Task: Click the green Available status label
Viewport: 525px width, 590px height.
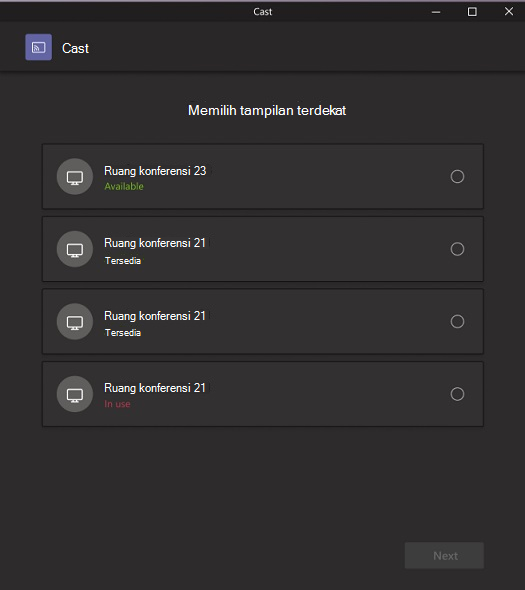Action: click(124, 186)
